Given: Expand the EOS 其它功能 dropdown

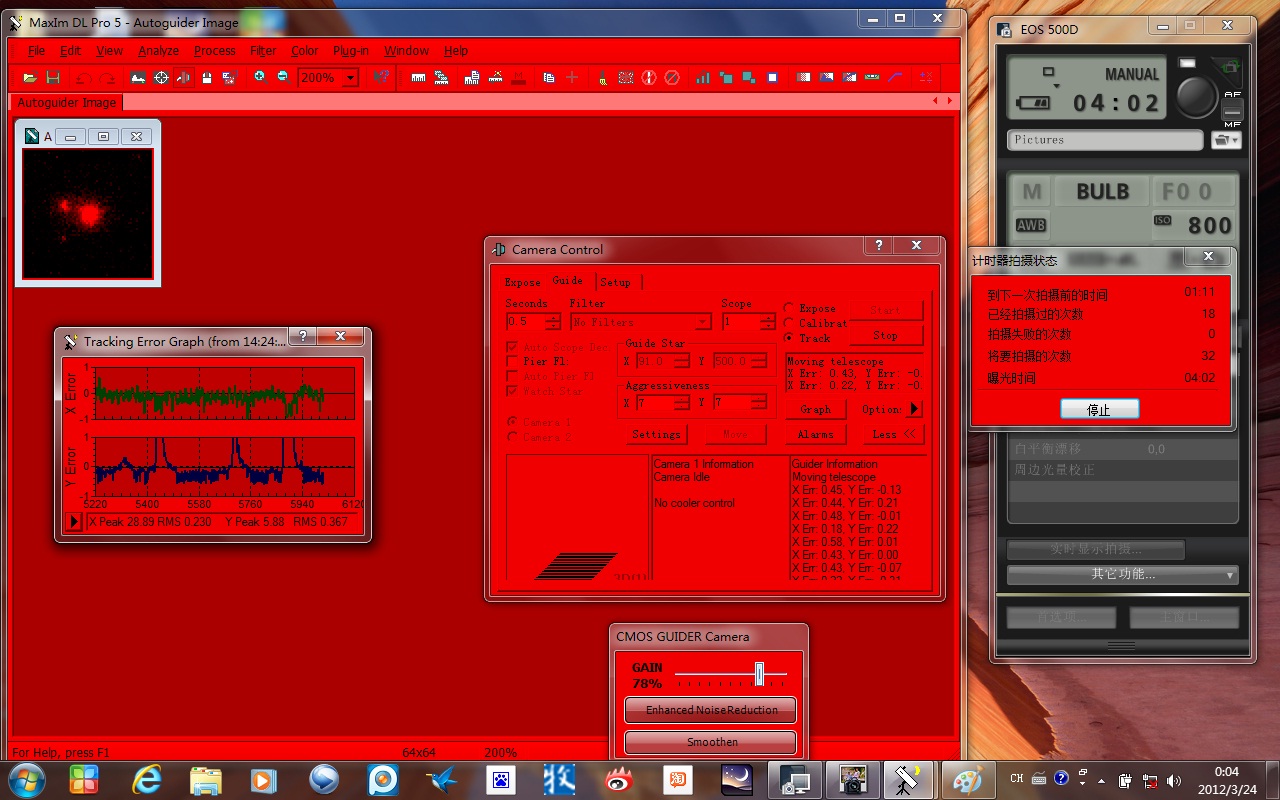Looking at the screenshot, I should coord(1122,575).
